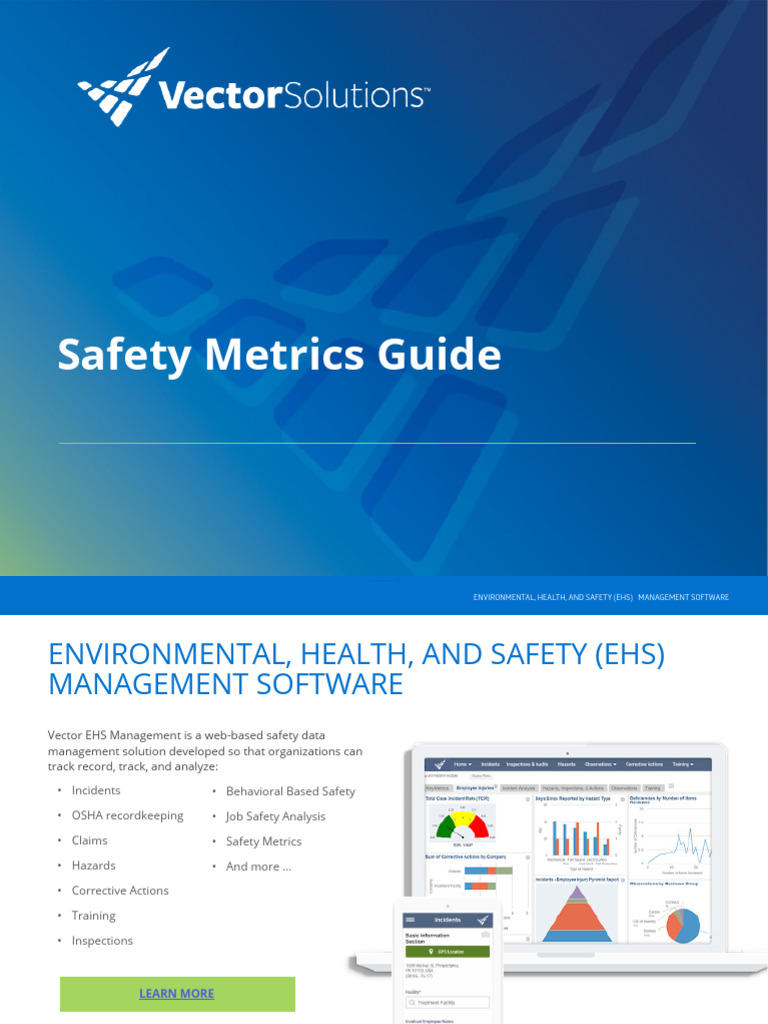Image resolution: width=768 pixels, height=1024 pixels.
Task: Click the 'Inspections' bullet item
Action: pyautogui.click(x=102, y=940)
